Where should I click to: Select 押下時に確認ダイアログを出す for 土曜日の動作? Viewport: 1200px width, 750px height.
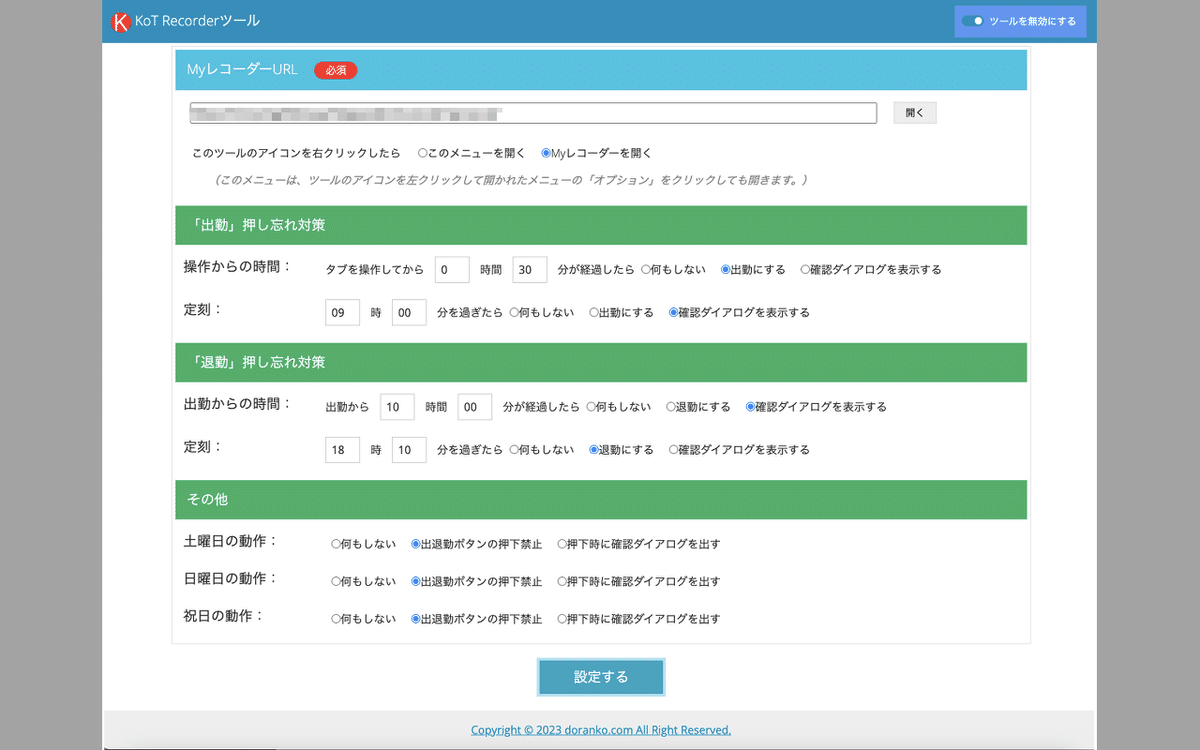(562, 545)
